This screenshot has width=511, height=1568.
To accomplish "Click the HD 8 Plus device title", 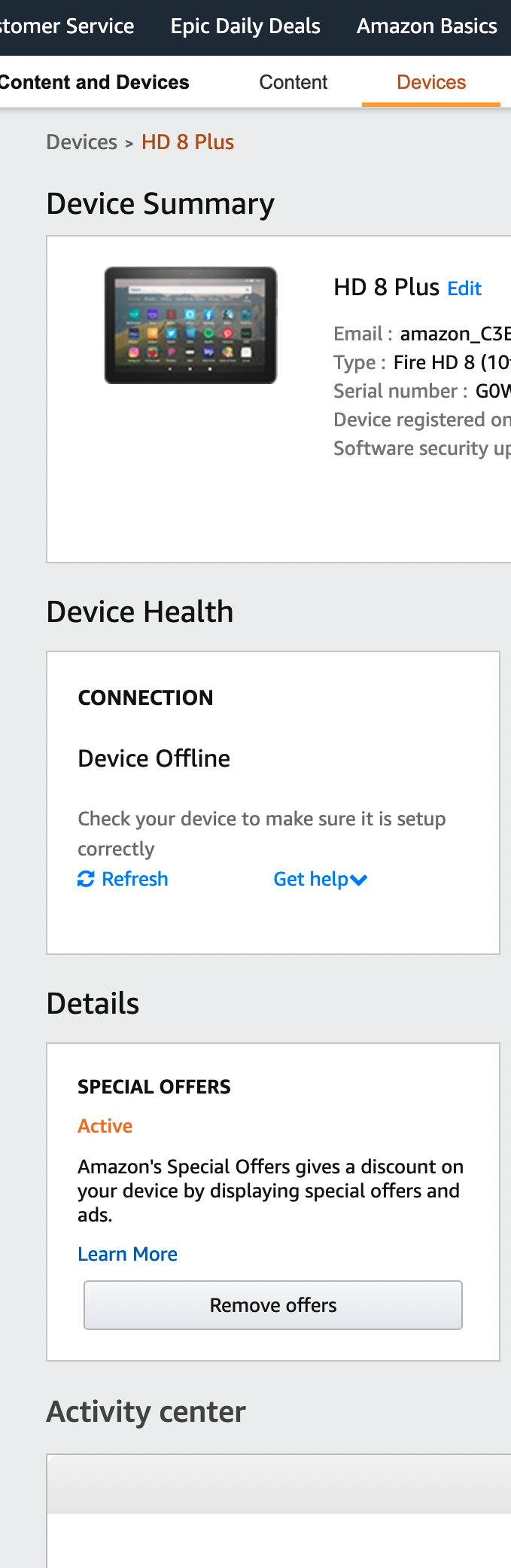I will (x=386, y=287).
